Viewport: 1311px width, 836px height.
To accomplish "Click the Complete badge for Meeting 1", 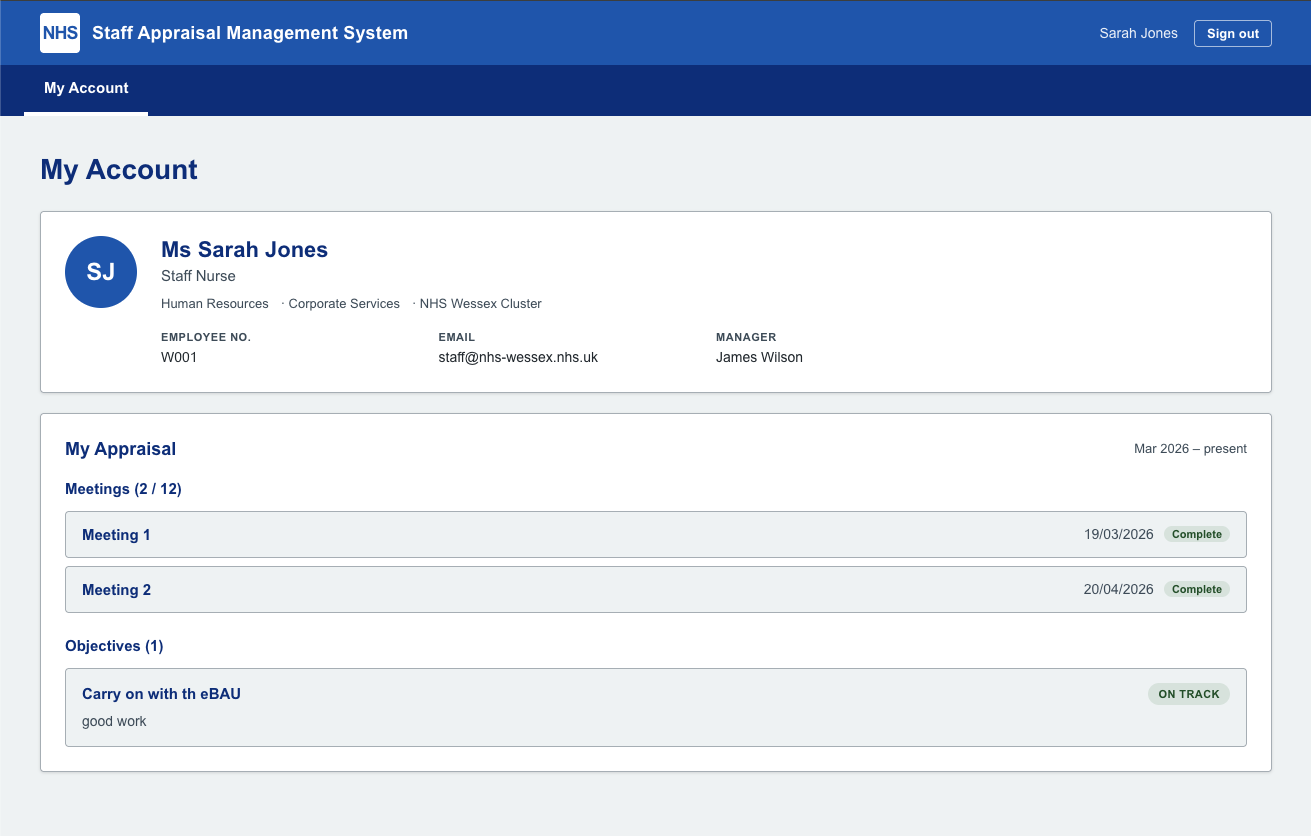I will (x=1196, y=534).
